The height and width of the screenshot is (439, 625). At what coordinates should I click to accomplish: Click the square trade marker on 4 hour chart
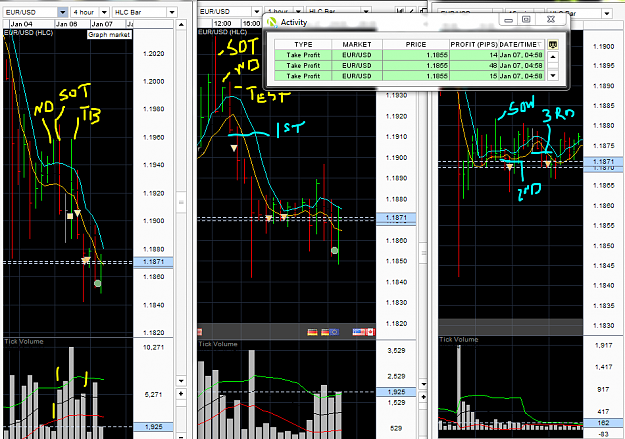point(70,216)
